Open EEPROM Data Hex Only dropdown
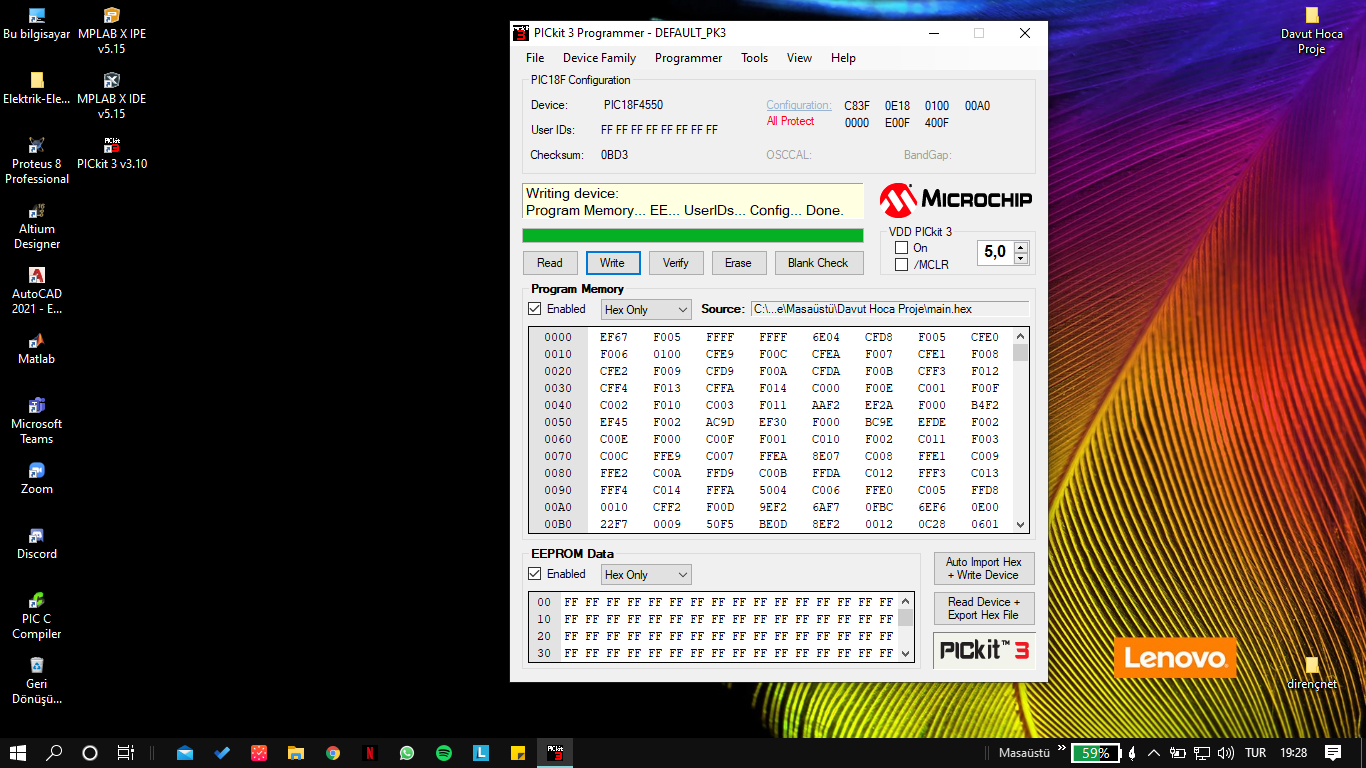Screen dimensions: 1366x768 click(646, 575)
